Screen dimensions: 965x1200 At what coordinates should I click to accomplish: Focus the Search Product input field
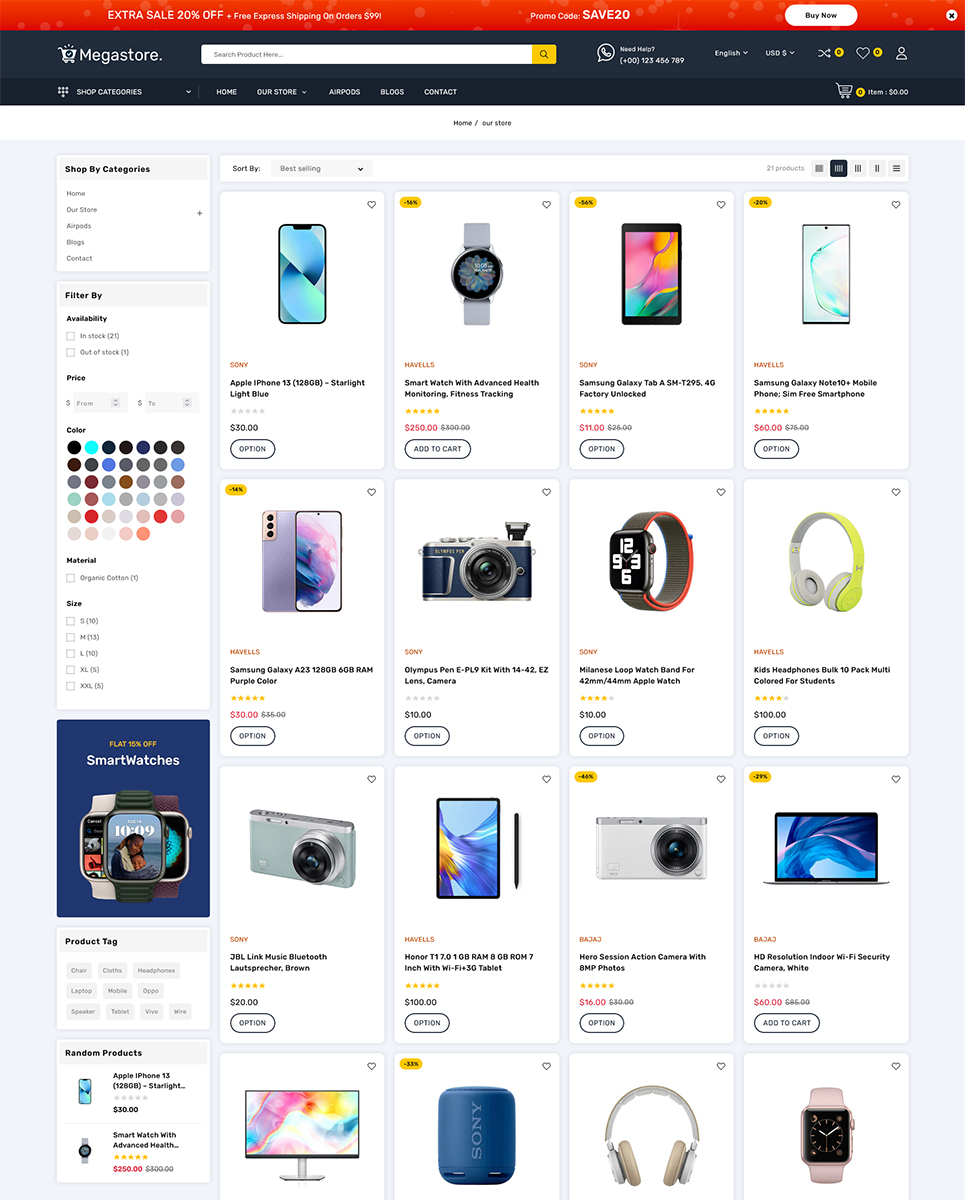coord(366,54)
